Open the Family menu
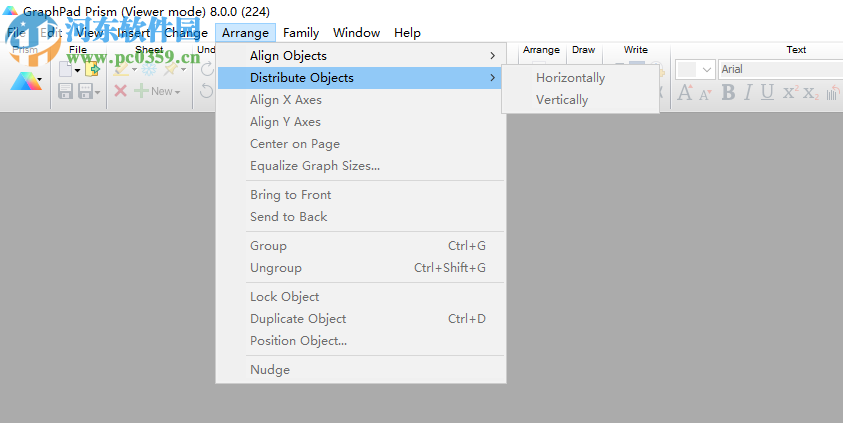 (x=301, y=33)
